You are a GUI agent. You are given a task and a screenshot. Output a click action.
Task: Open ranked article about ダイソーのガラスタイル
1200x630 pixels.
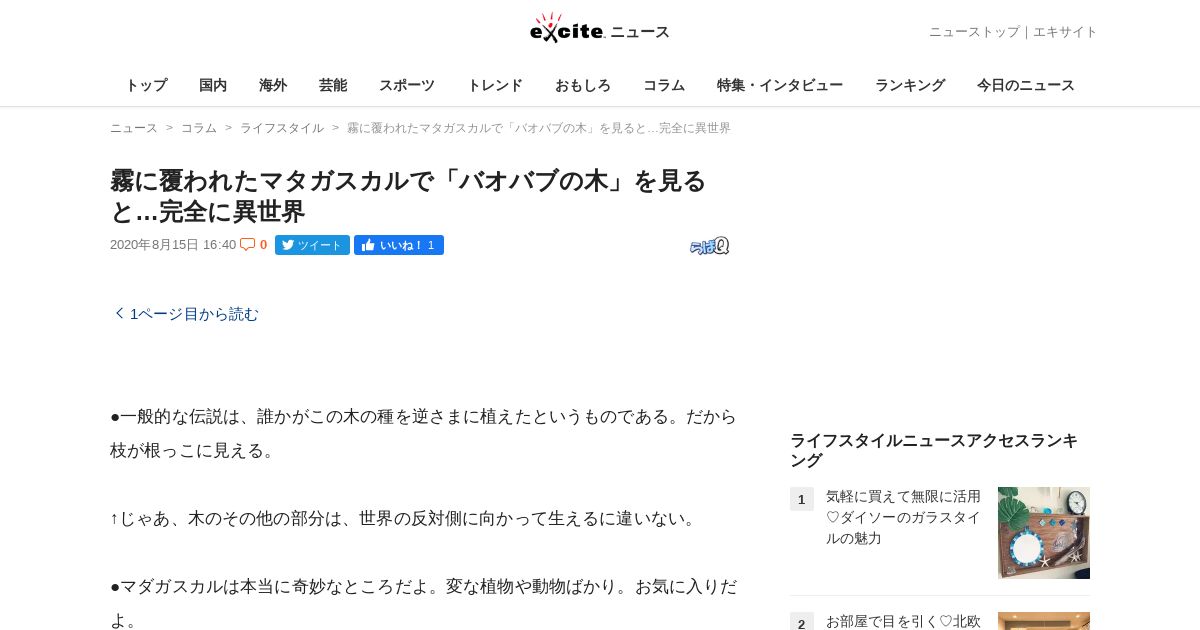pos(904,517)
